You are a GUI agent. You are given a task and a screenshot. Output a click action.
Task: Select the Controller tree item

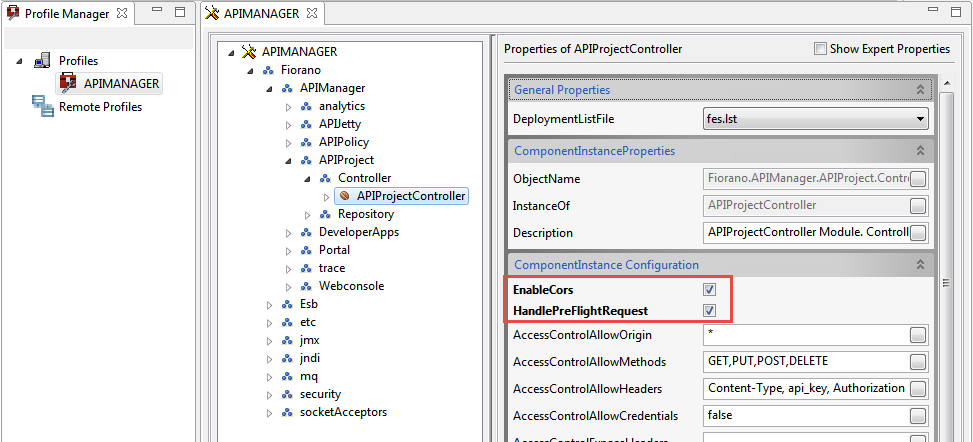[x=365, y=178]
